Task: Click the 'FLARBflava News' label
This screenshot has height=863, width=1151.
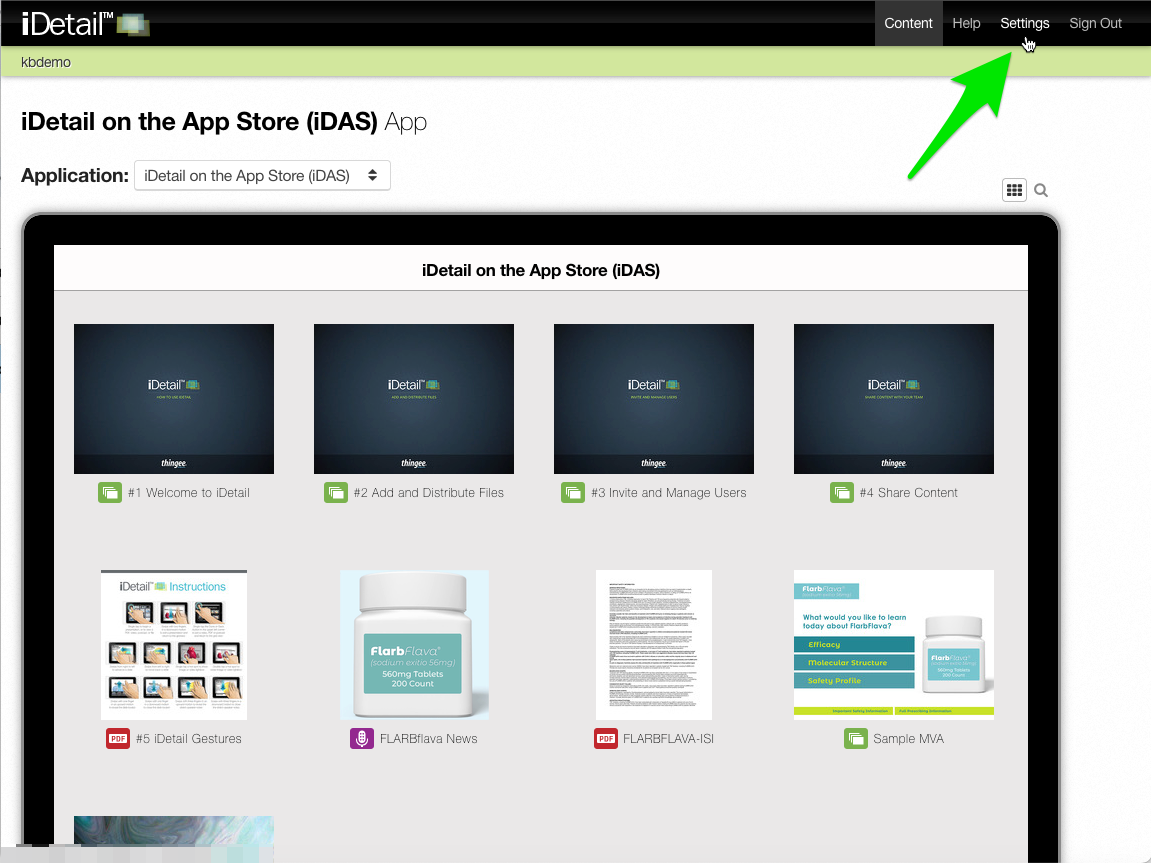Action: pos(429,738)
